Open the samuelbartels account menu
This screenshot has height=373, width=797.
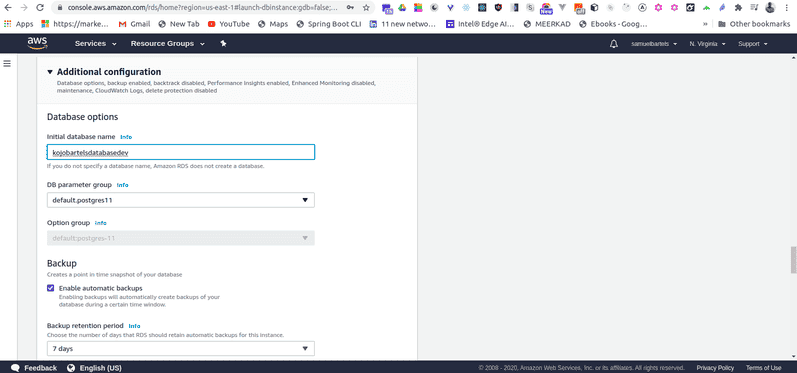click(x=654, y=44)
